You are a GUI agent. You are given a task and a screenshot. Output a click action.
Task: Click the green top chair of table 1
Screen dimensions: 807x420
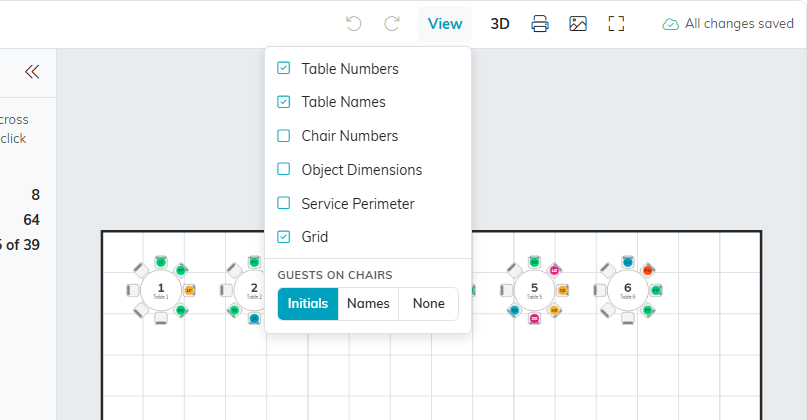click(x=161, y=262)
